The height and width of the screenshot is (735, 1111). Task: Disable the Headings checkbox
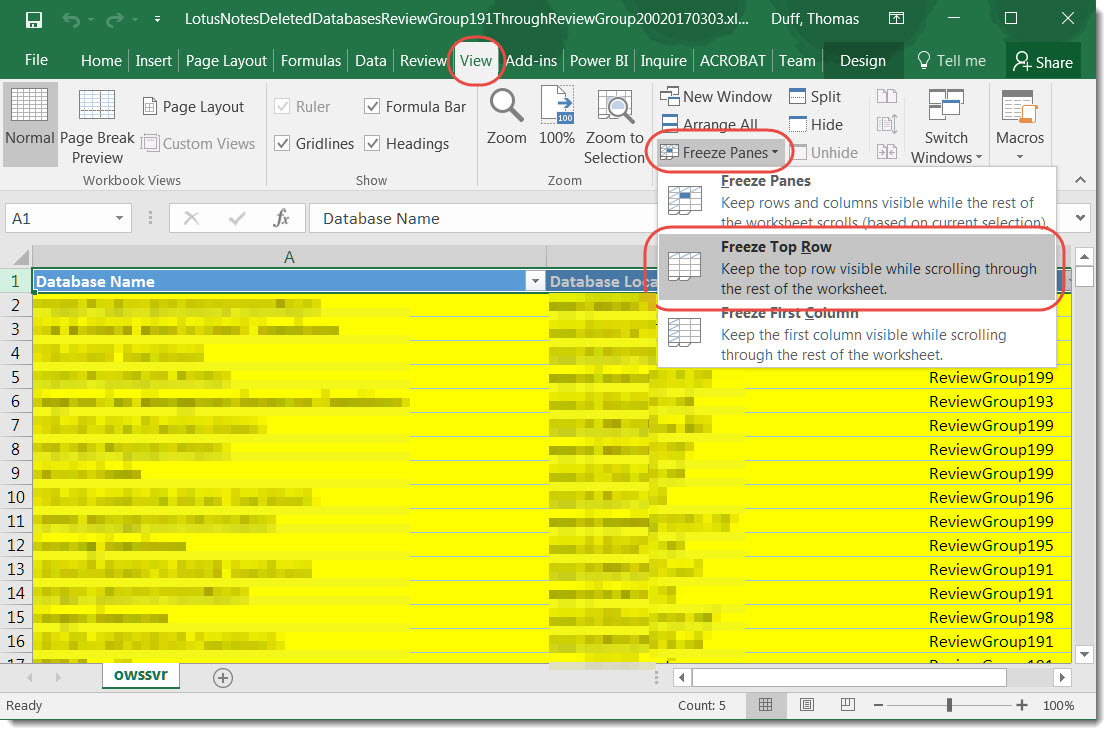(x=372, y=144)
